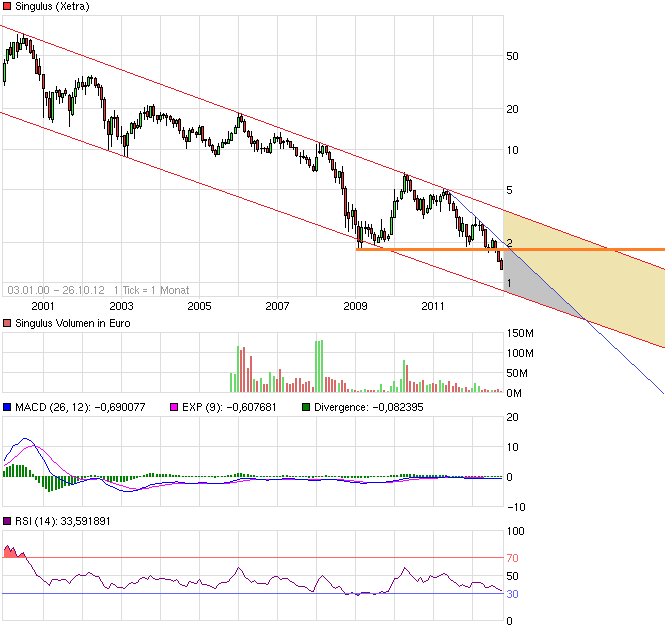Click the Singulus Volumen legend color square

coord(7,323)
